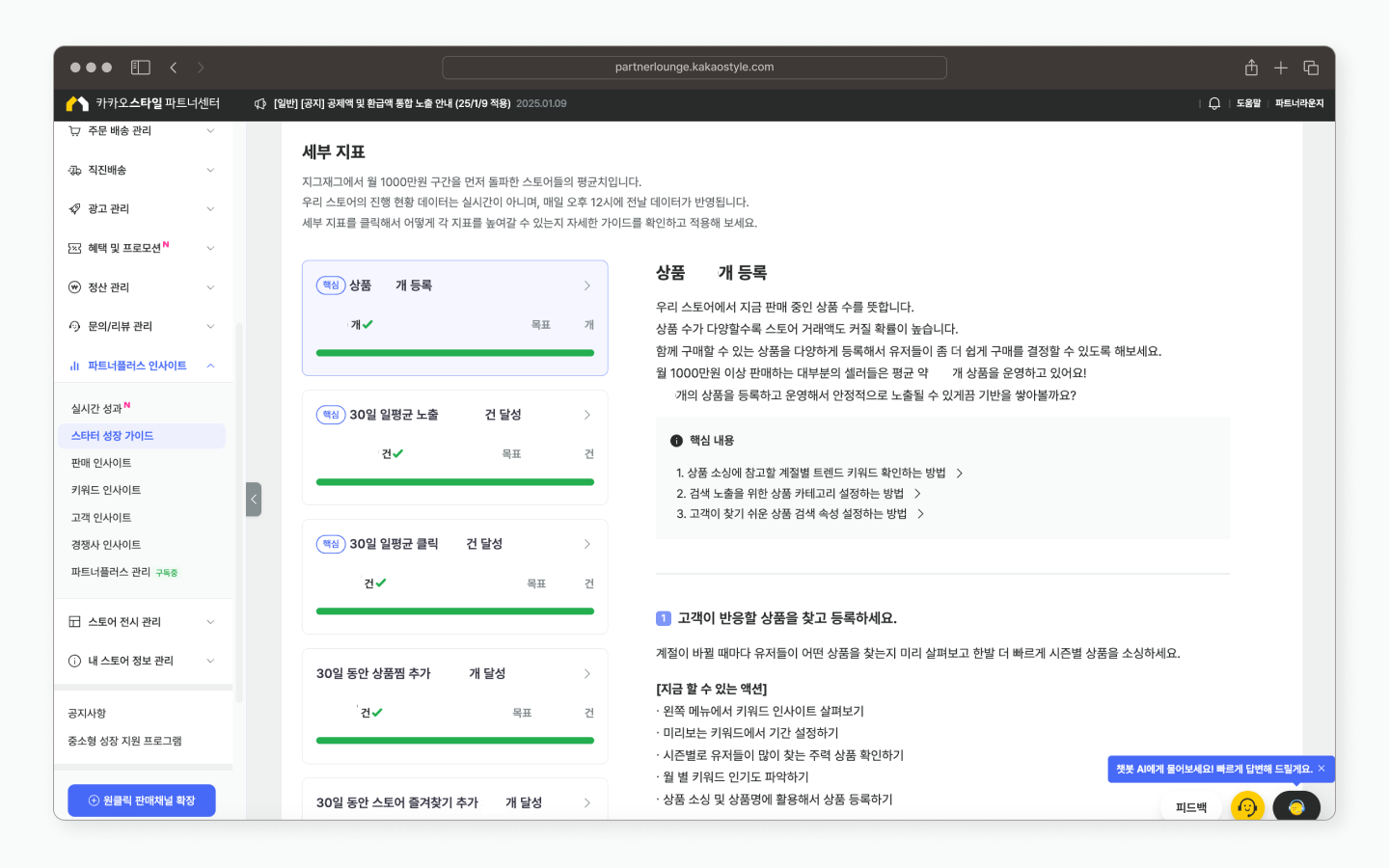
Task: Click the 주문 배송 관리 cart icon
Action: click(74, 131)
